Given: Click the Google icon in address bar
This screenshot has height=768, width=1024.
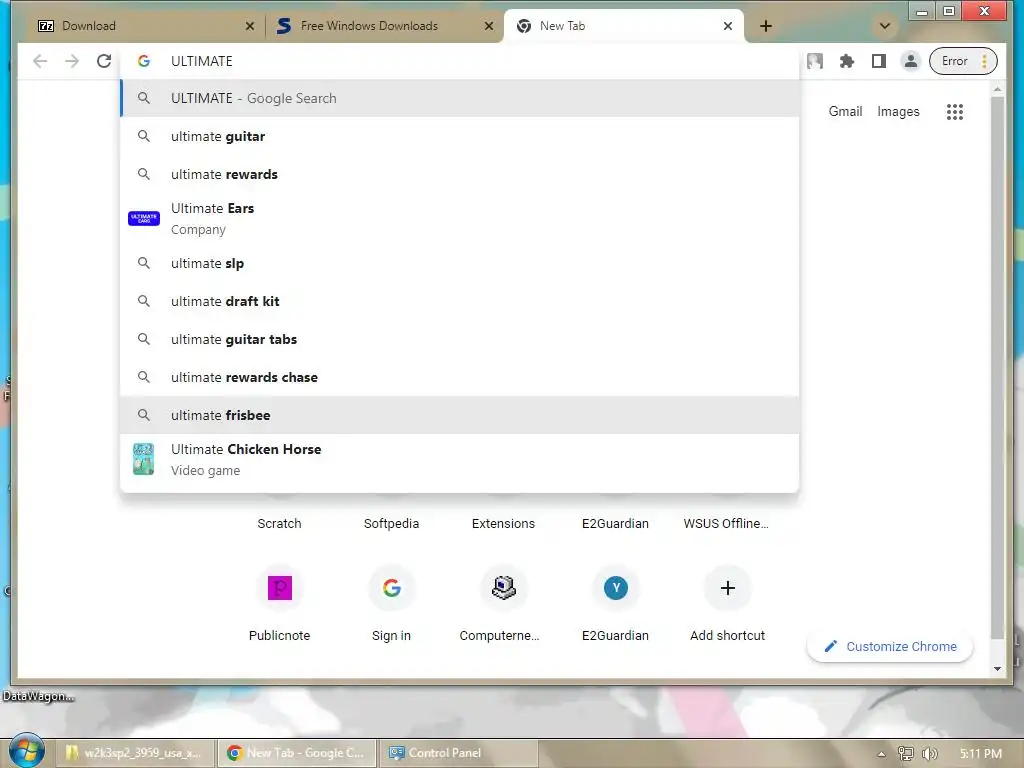Looking at the screenshot, I should click(144, 61).
